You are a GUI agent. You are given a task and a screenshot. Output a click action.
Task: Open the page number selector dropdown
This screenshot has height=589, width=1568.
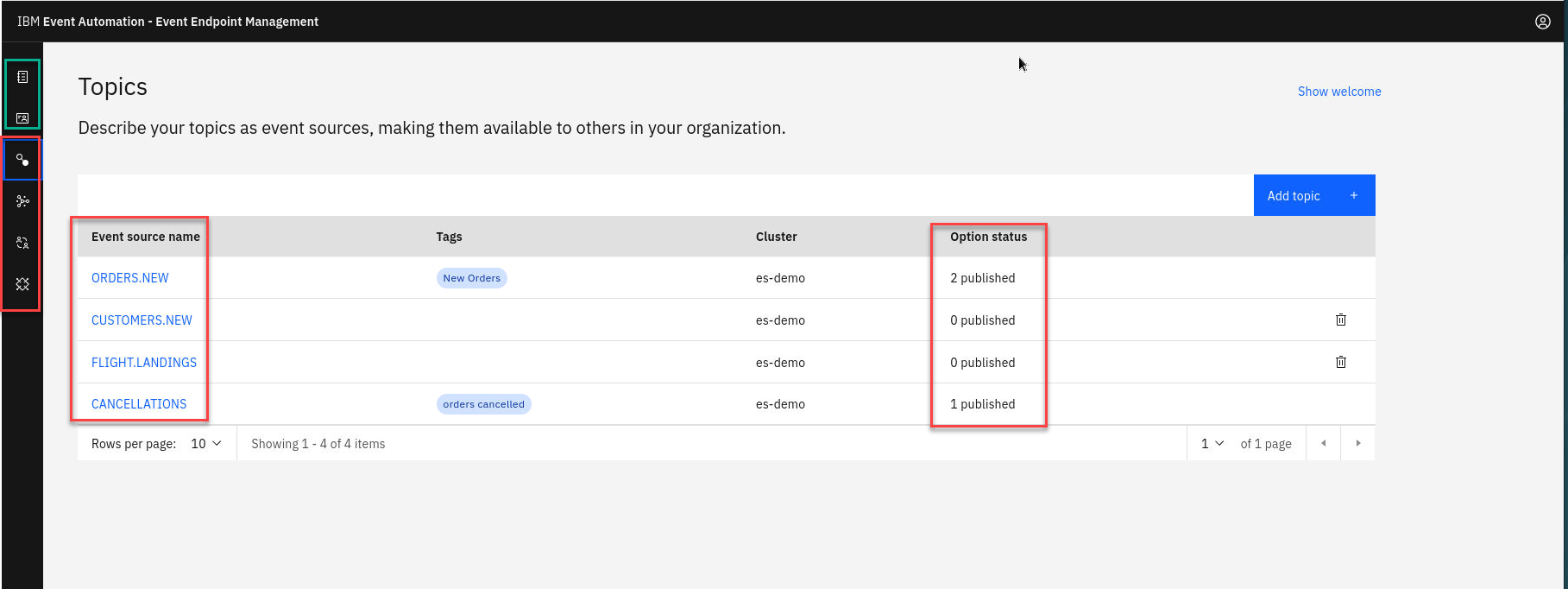coord(1212,444)
